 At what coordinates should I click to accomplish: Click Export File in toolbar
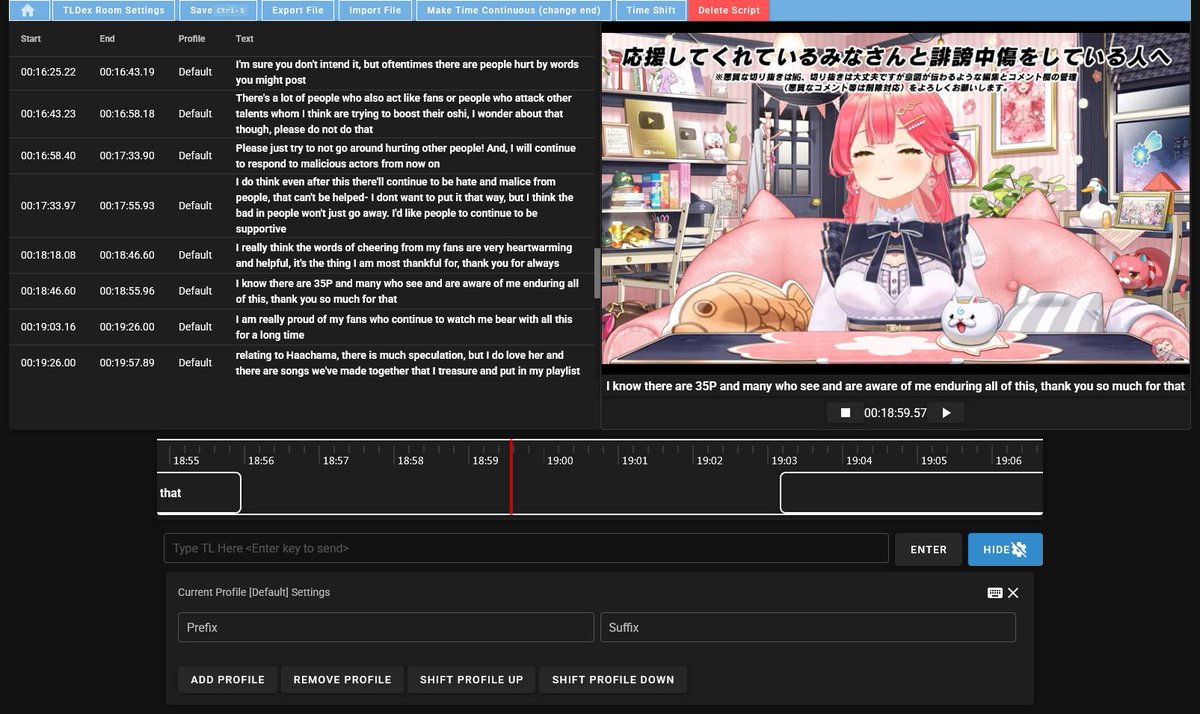[298, 10]
